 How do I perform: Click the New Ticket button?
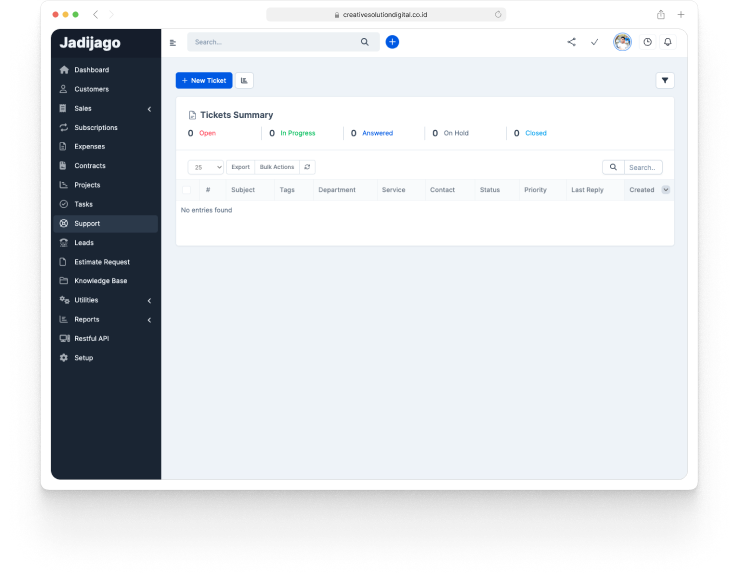tap(204, 80)
